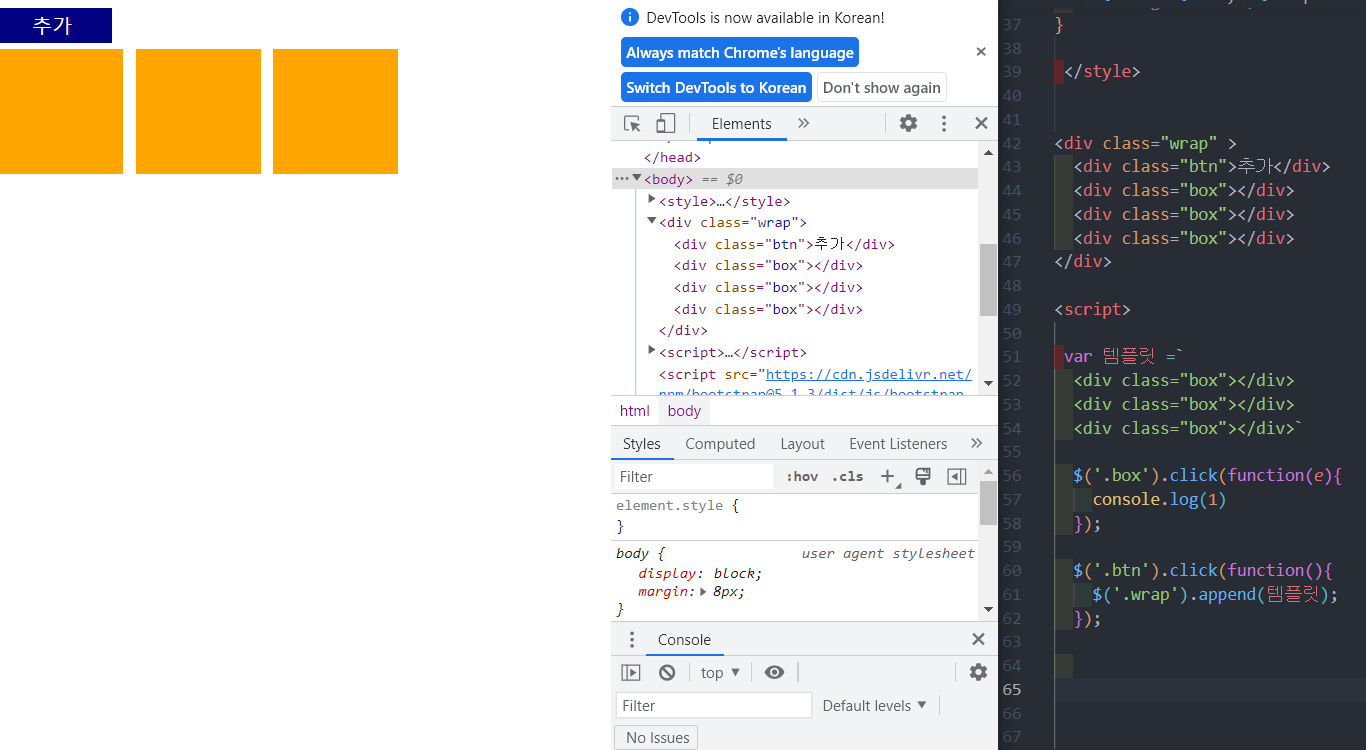Screen dimensions: 1366x750
Task: Click editor line number 51
Action: [x=1011, y=357]
